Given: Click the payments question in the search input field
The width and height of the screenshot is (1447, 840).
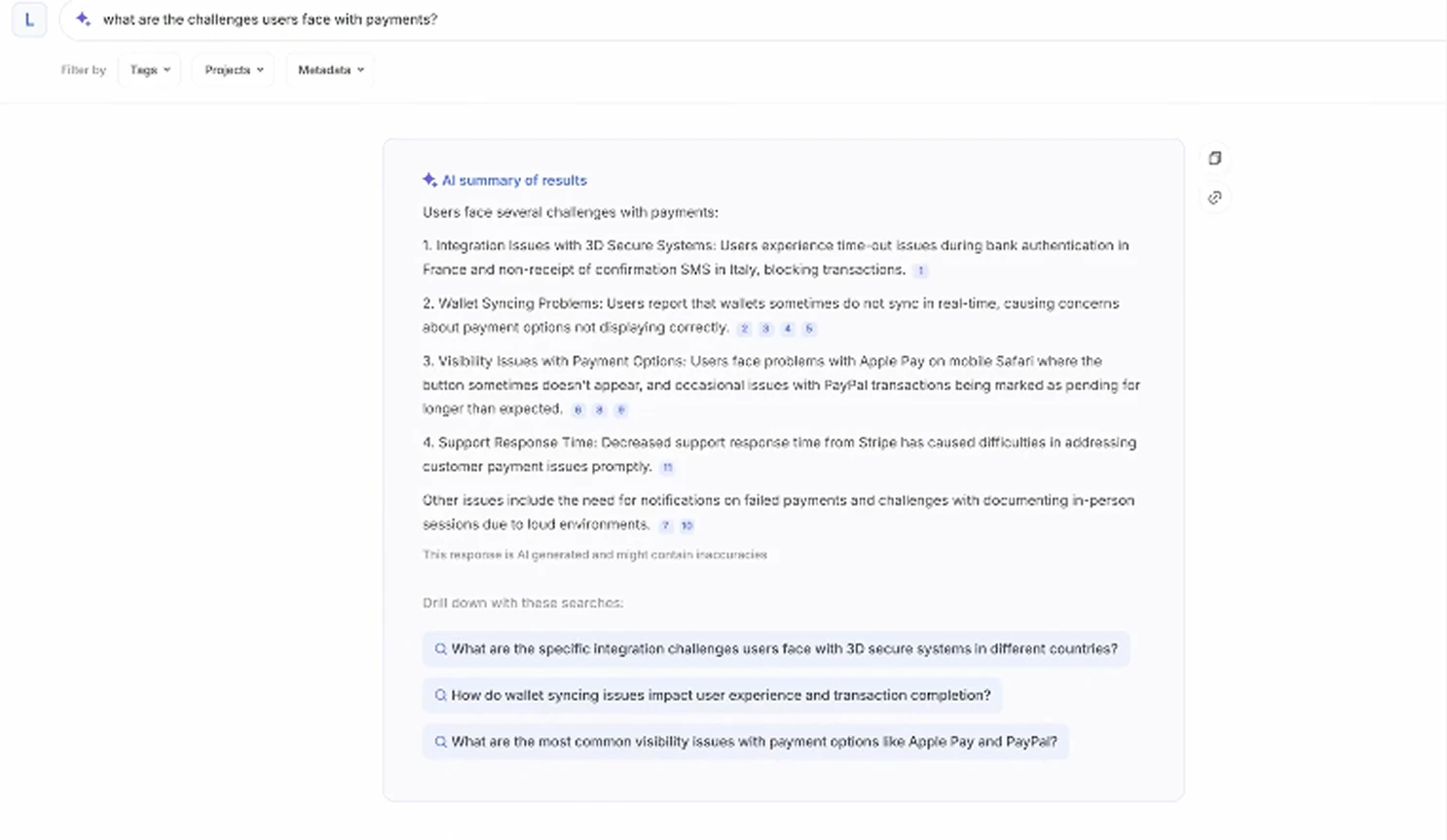Looking at the screenshot, I should point(270,19).
